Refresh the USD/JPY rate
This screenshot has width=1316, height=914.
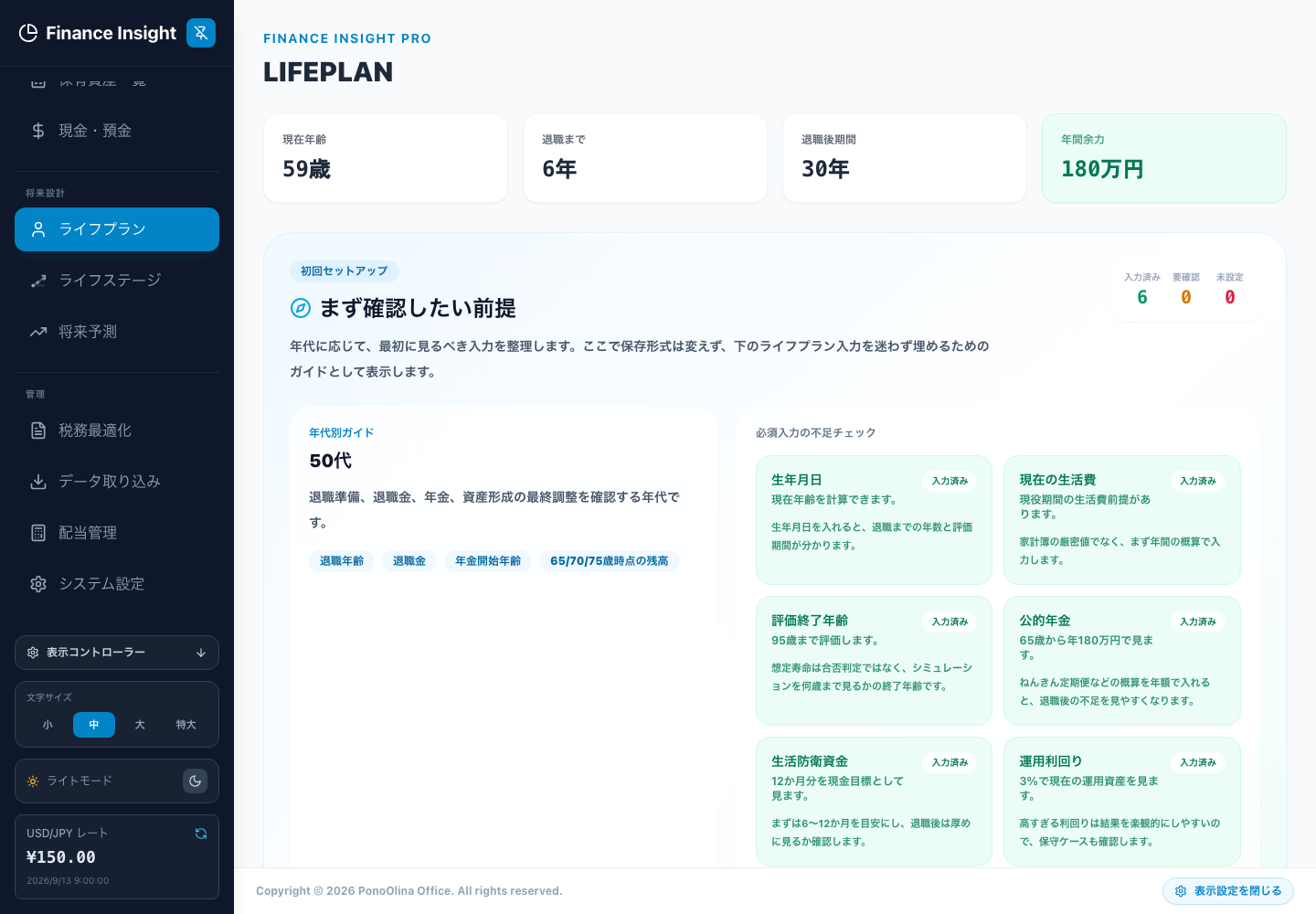[201, 834]
